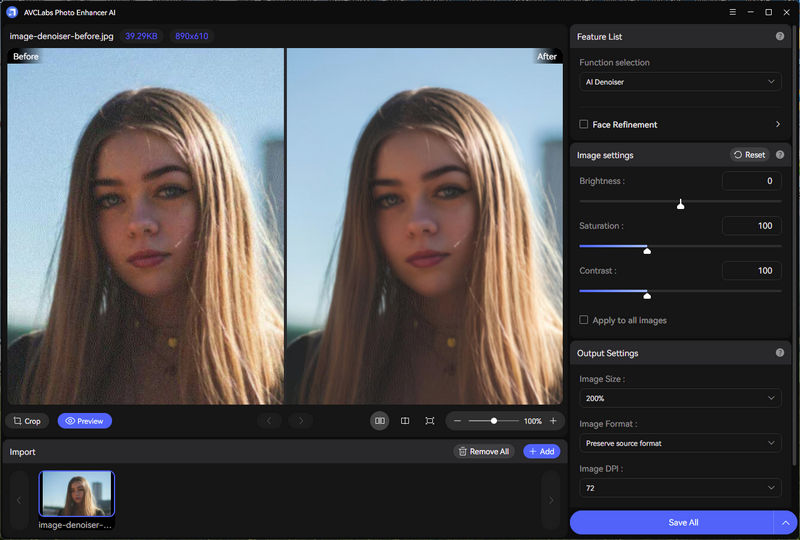Click the Save All button

(670, 522)
